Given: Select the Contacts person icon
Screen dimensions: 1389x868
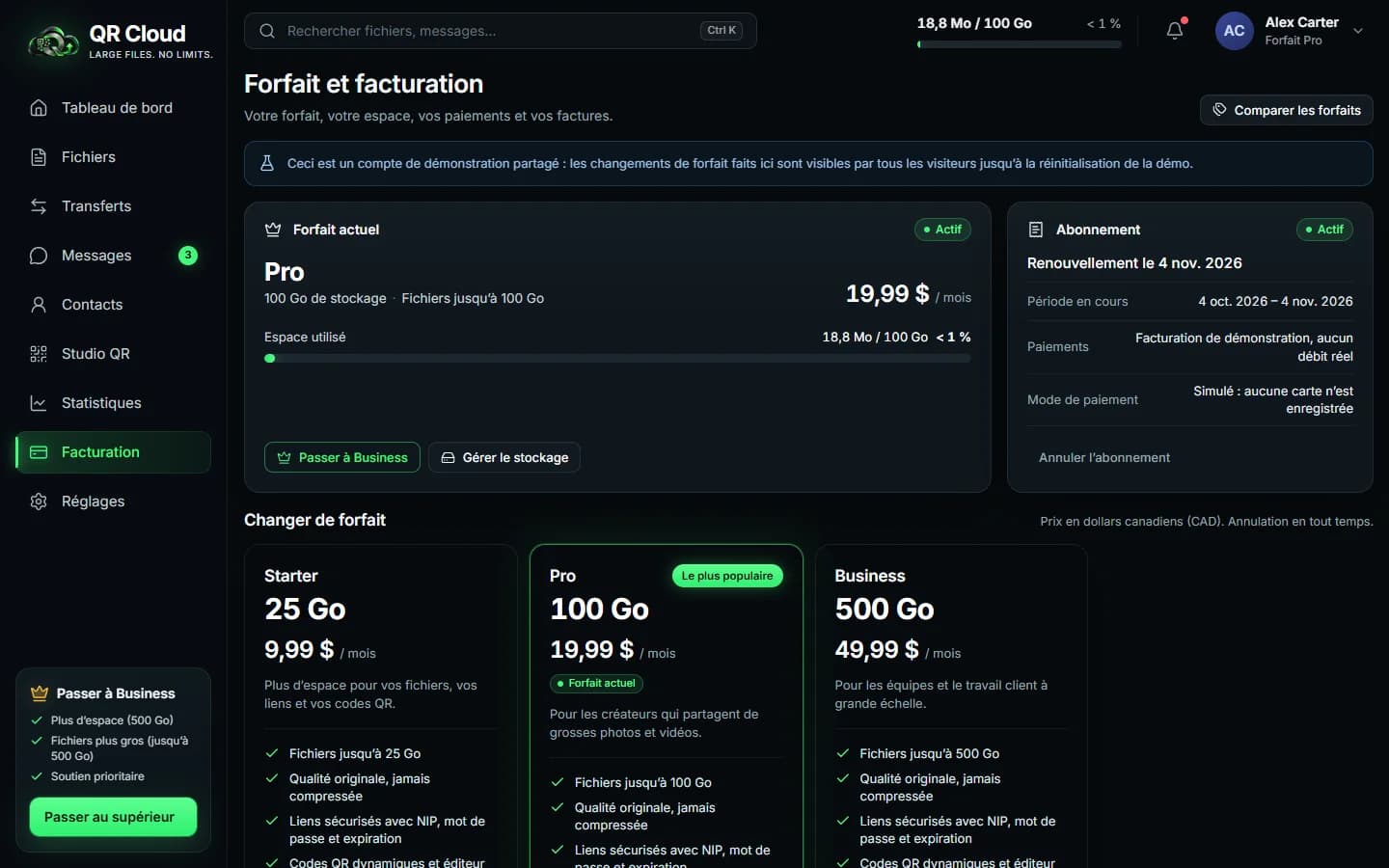Looking at the screenshot, I should pos(39,305).
